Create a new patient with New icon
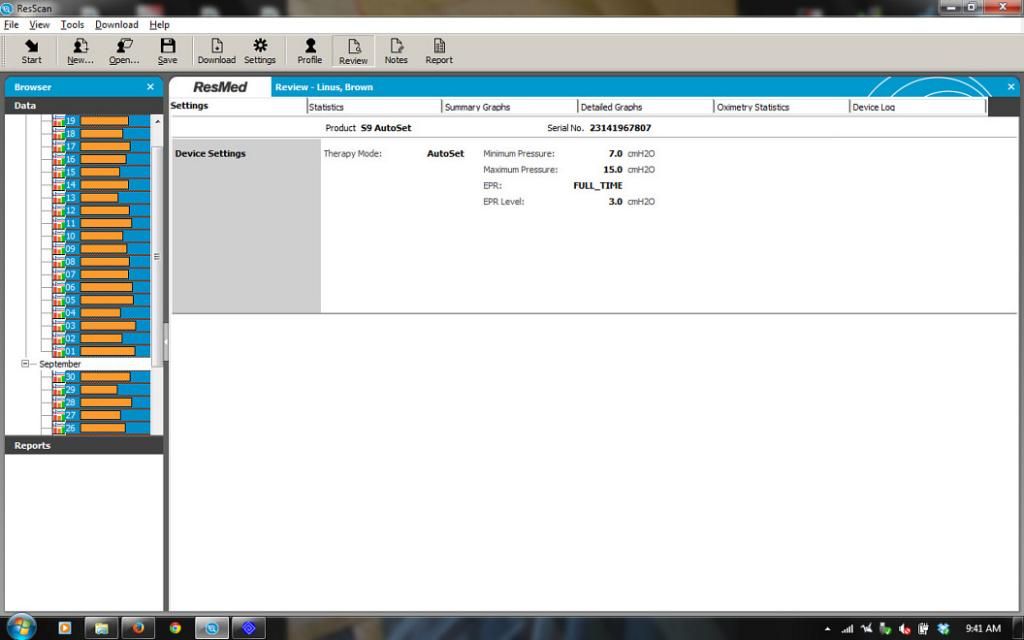Image resolution: width=1024 pixels, height=640 pixels. (x=80, y=51)
